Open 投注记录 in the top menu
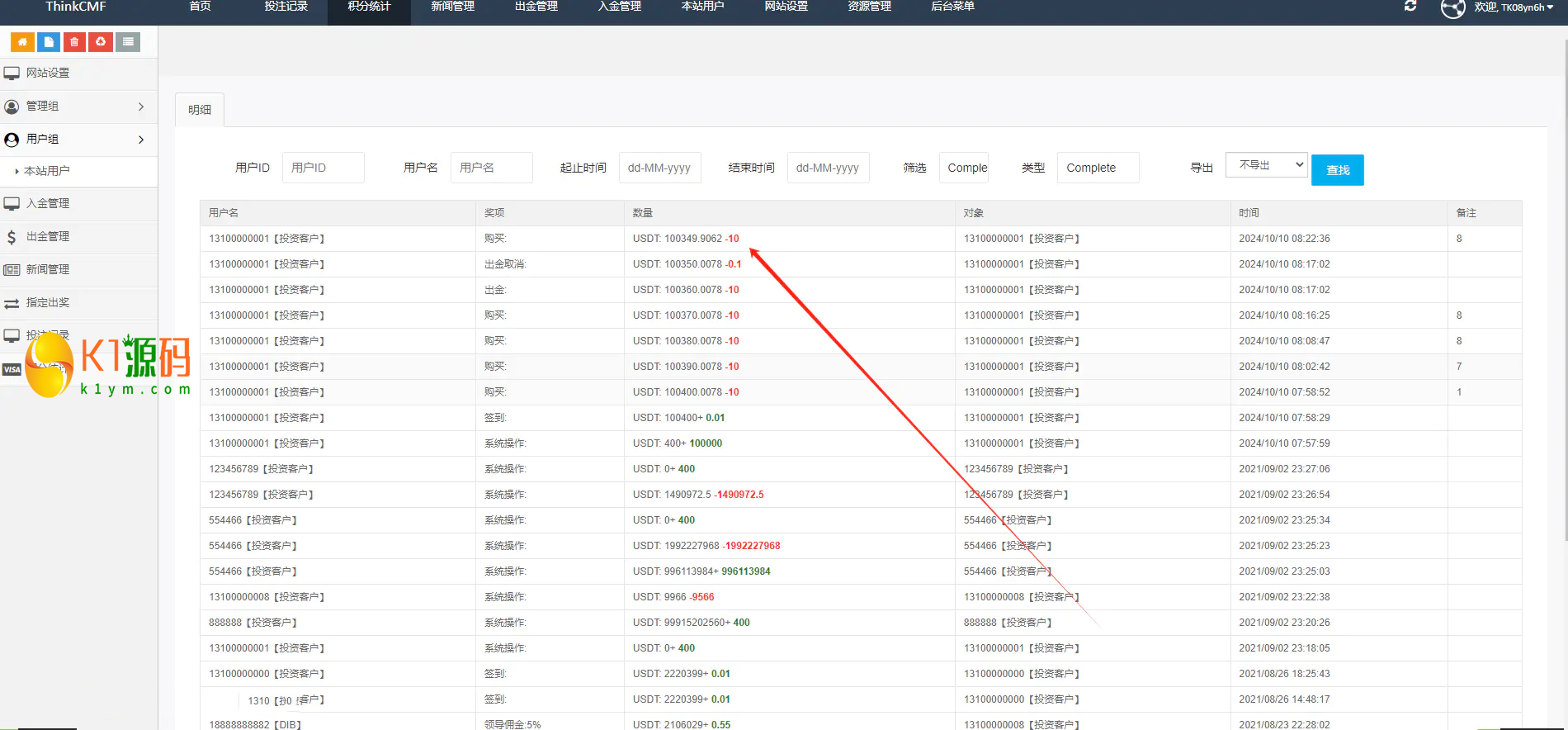Image resolution: width=1568 pixels, height=730 pixels. click(x=286, y=7)
